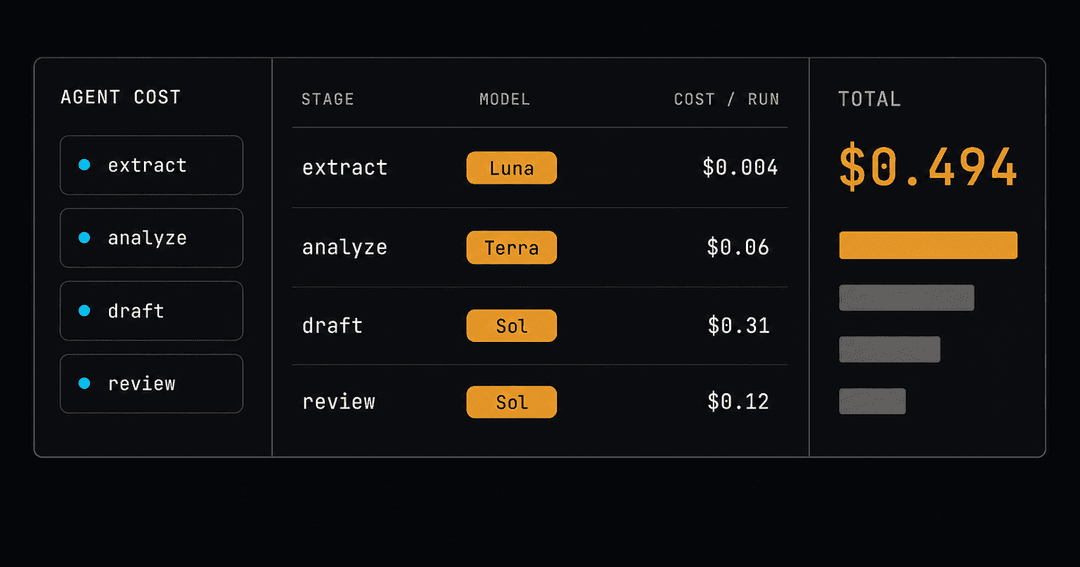Open the draft stage in sidebar
The image size is (1080, 567).
click(152, 311)
